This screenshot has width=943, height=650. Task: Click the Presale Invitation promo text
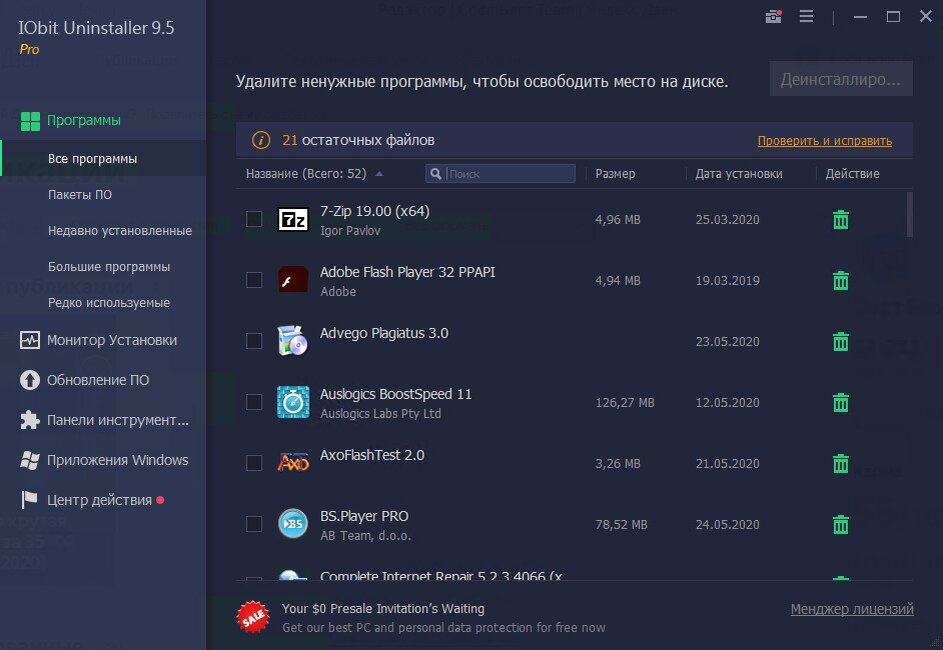click(383, 609)
